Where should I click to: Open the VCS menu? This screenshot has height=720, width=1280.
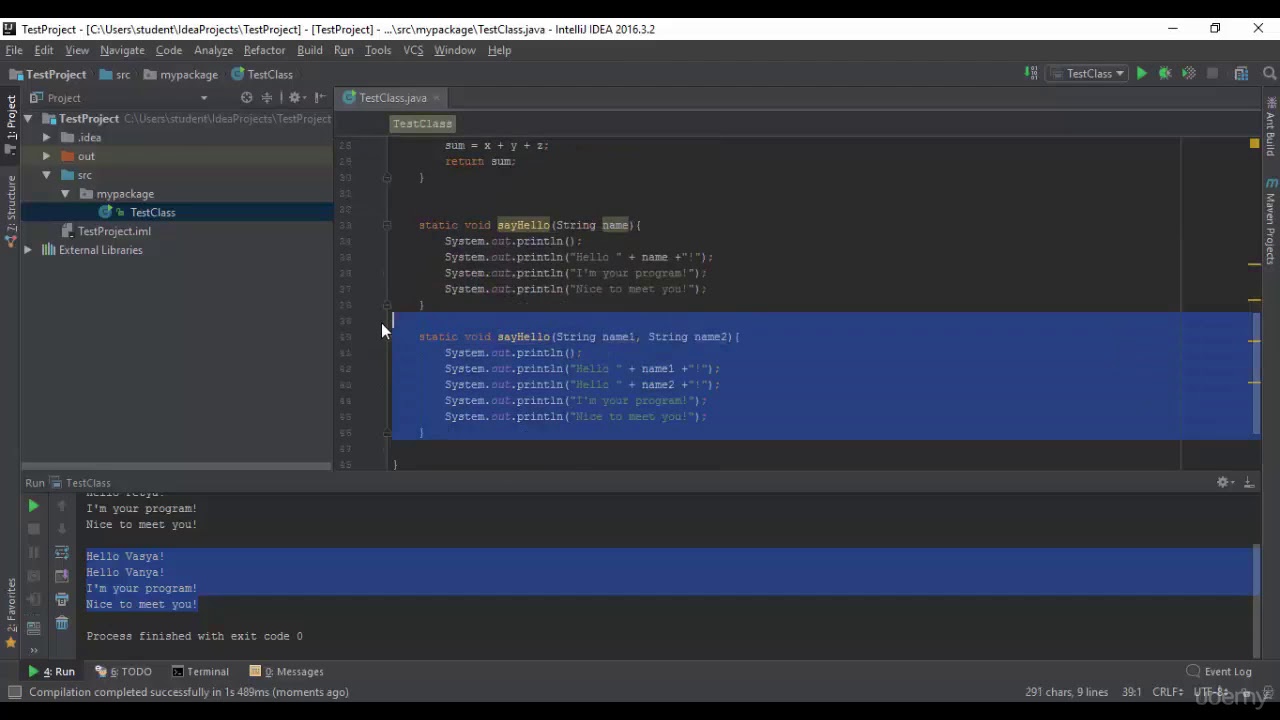coord(413,50)
